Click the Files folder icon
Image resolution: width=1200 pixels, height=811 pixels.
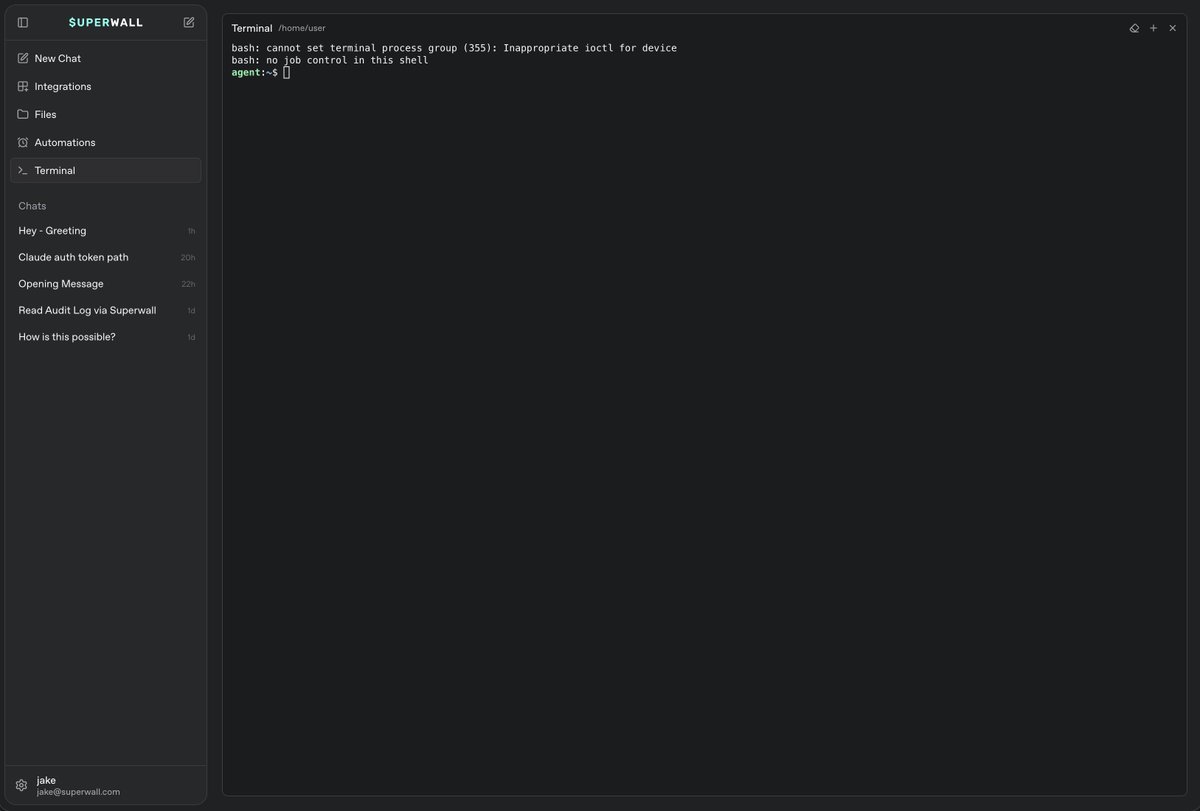click(x=23, y=114)
